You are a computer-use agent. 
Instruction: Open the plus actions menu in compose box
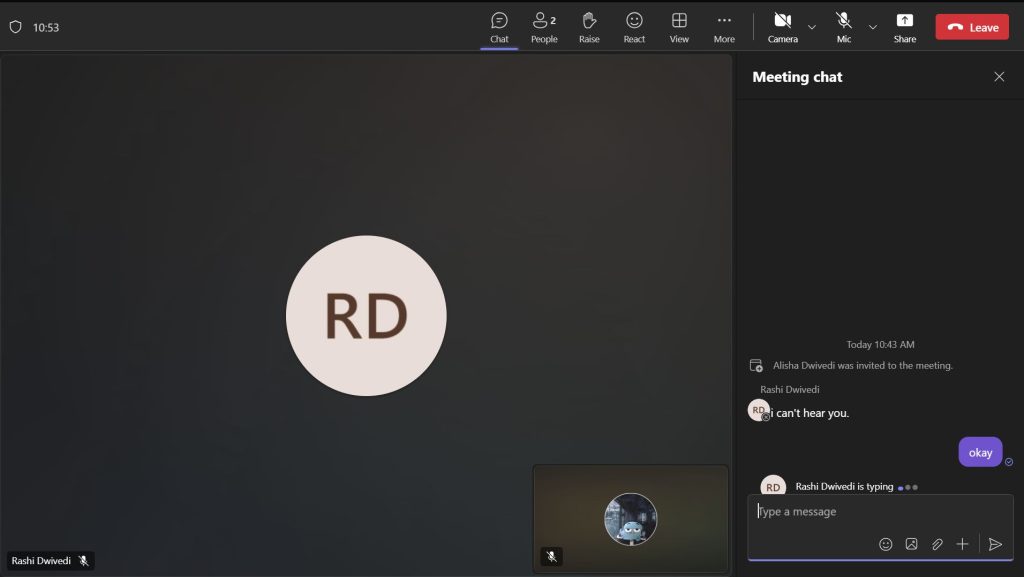click(x=962, y=544)
